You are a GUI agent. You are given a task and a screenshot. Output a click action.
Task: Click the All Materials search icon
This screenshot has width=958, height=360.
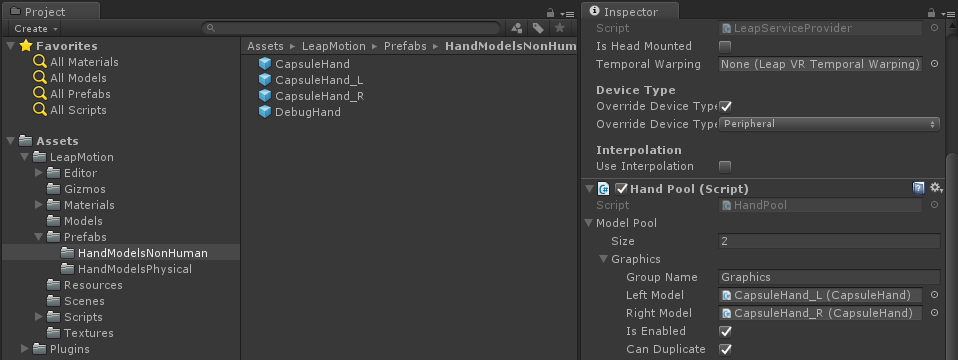40,62
